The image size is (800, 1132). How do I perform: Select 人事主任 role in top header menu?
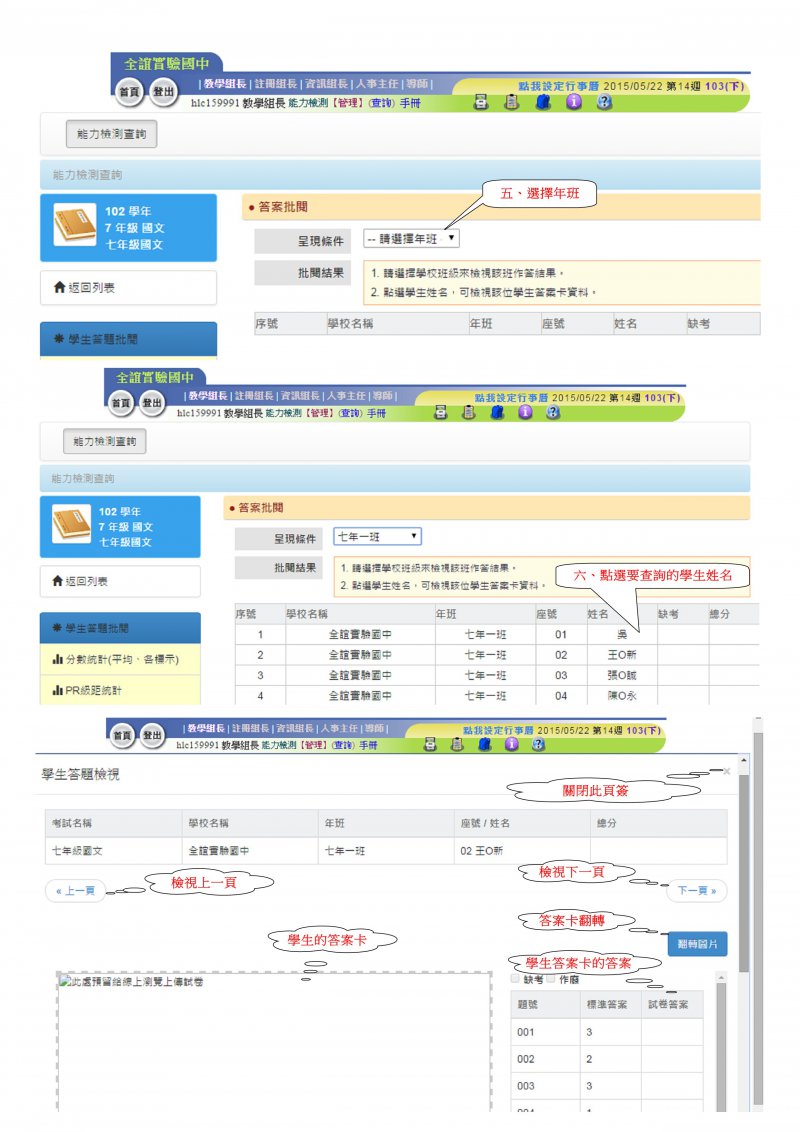tap(378, 84)
